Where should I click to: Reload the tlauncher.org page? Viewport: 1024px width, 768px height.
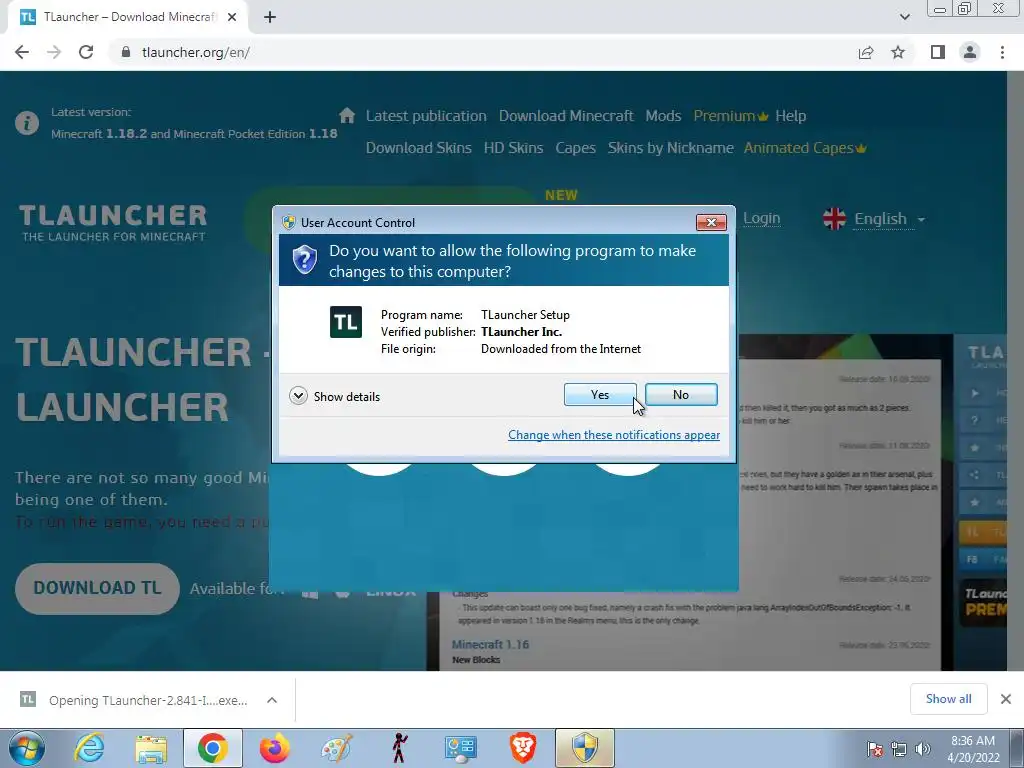click(86, 52)
